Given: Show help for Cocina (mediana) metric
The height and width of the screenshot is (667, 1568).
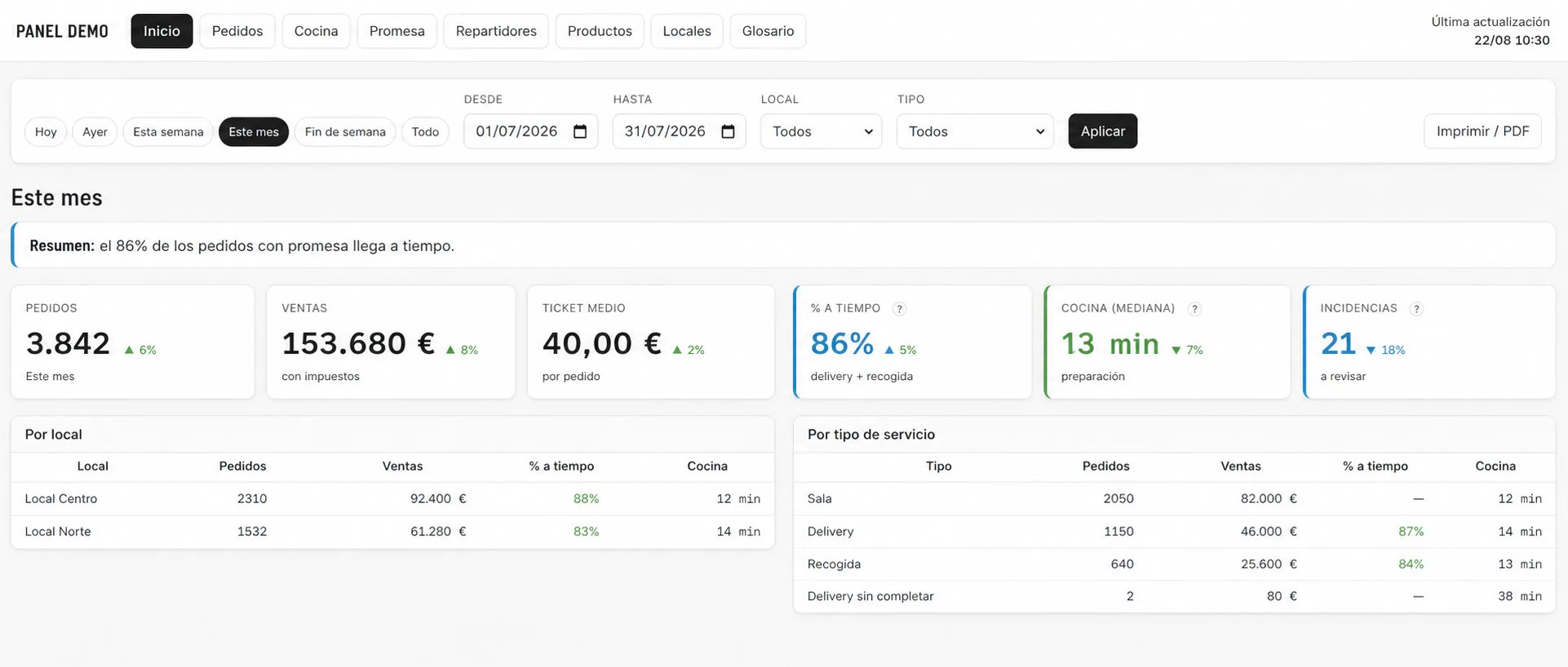Looking at the screenshot, I should [x=1194, y=309].
